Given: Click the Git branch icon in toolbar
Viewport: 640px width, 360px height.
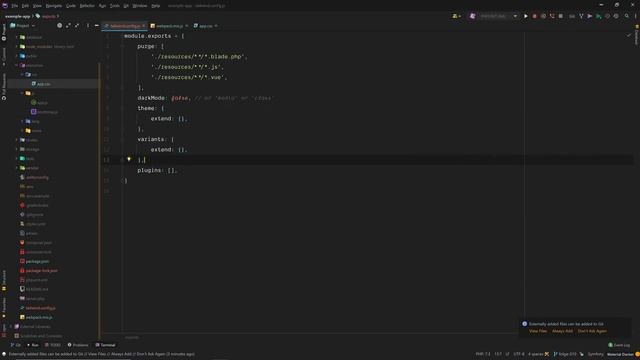Looking at the screenshot, I should point(581,16).
